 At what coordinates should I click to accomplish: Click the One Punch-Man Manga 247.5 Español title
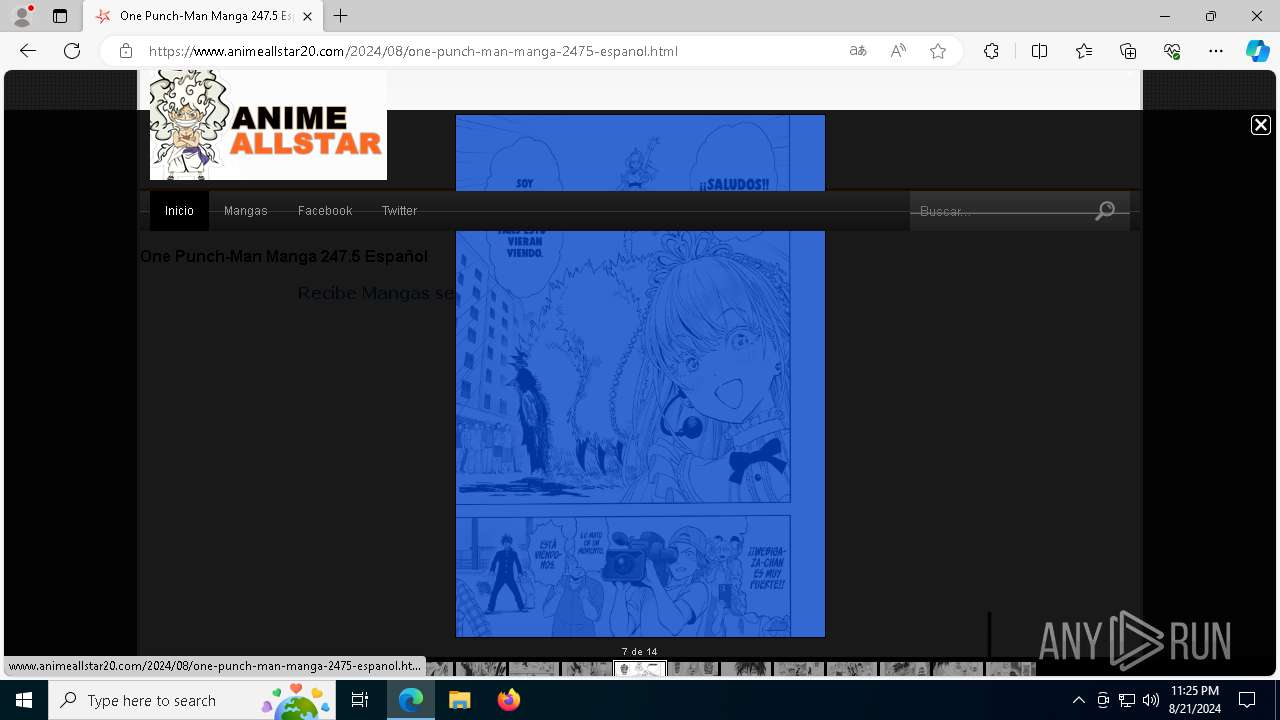[x=284, y=256]
